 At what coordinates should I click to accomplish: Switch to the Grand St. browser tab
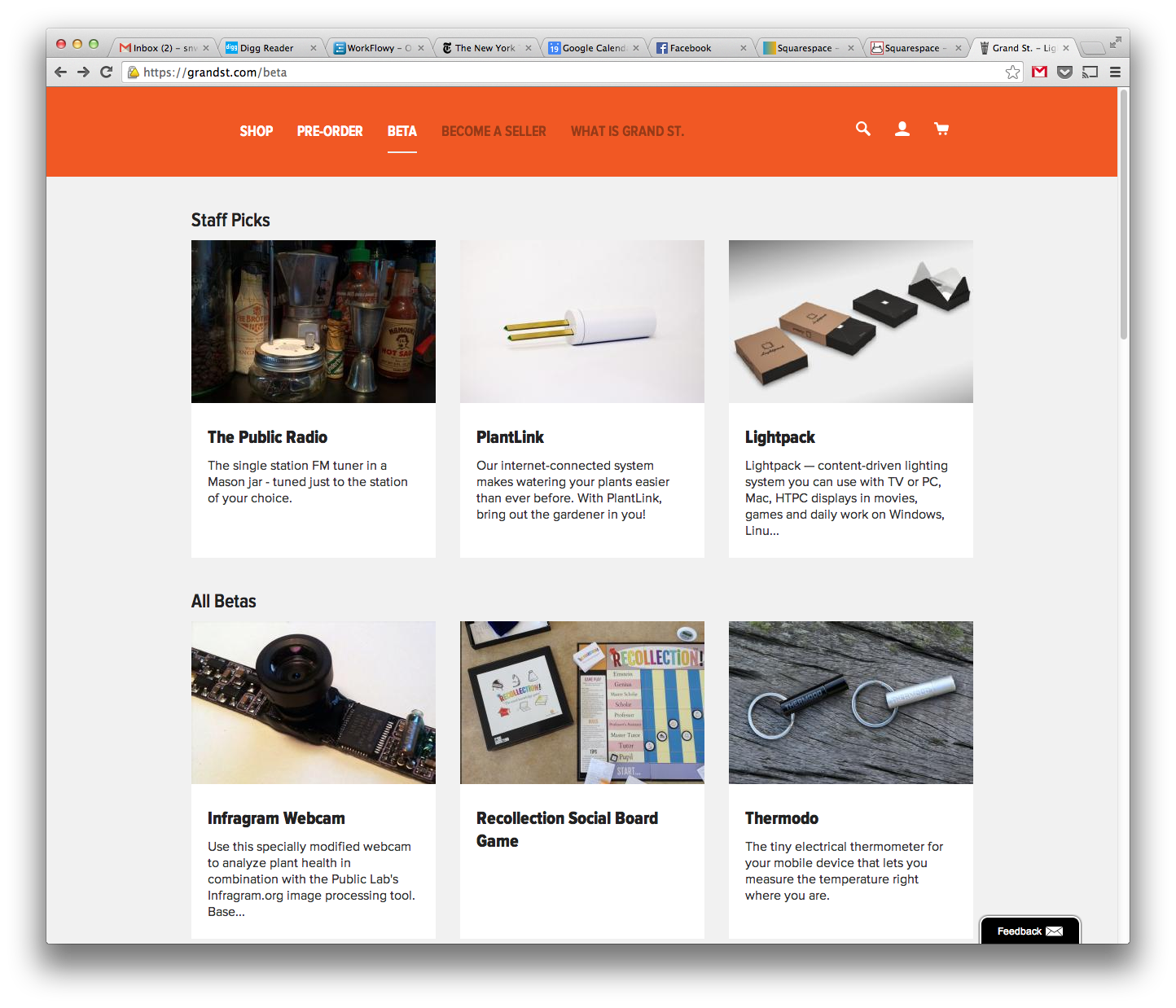1023,48
